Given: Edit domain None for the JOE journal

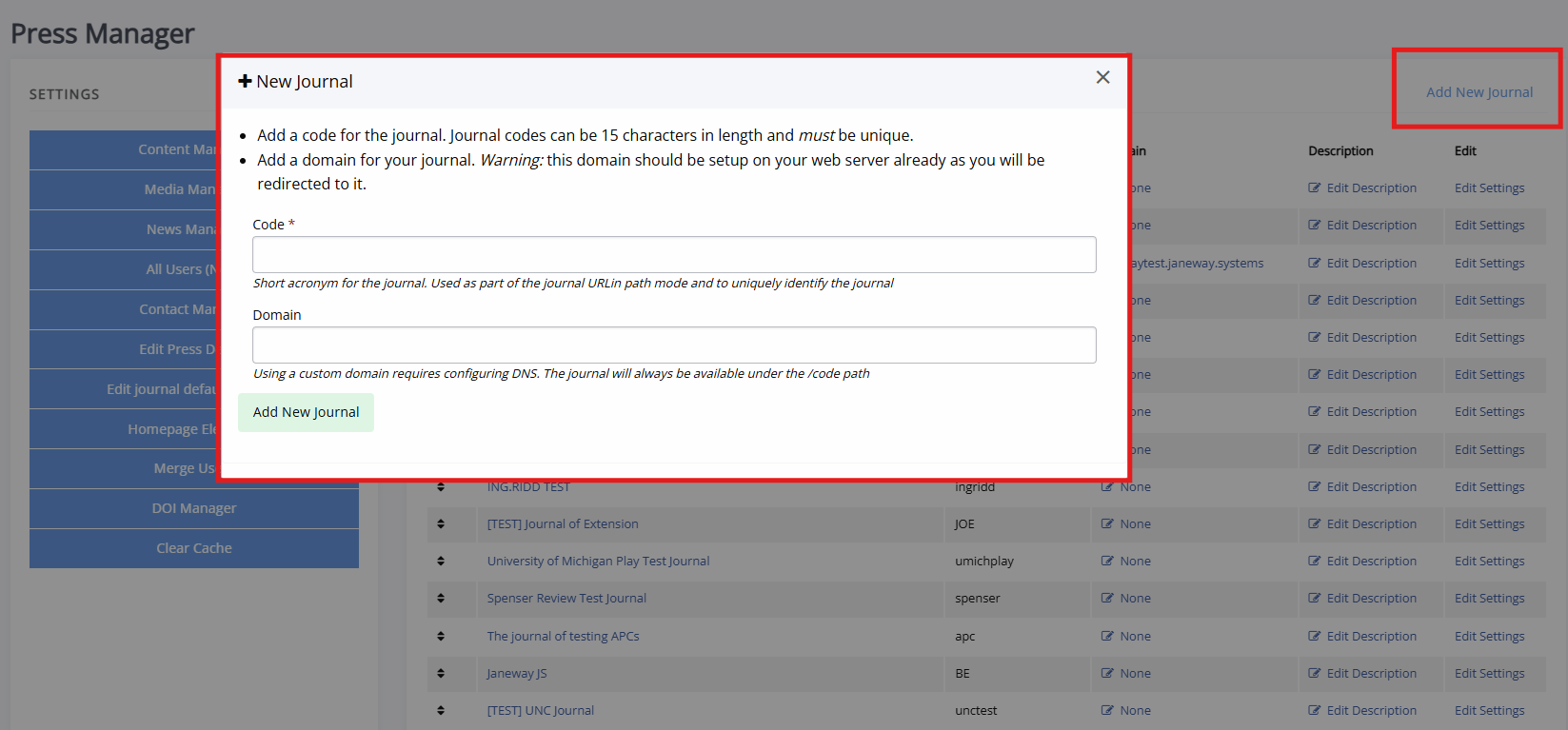Looking at the screenshot, I should point(1126,524).
